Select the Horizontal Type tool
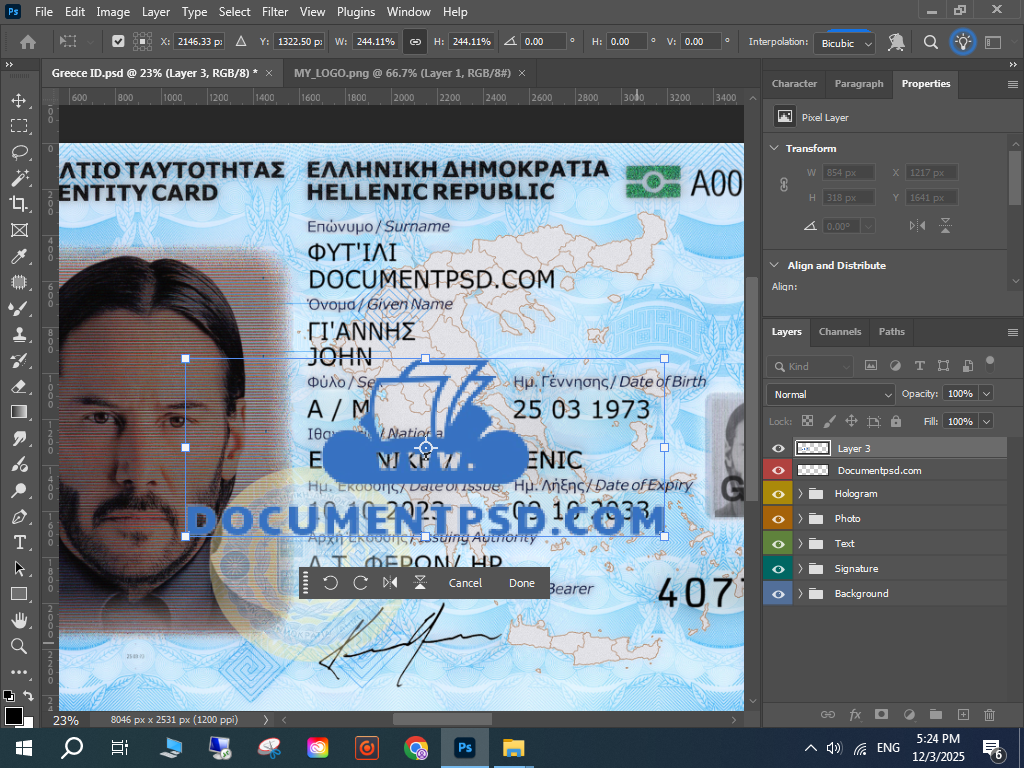Screen dimensions: 1024x768 pos(19,542)
